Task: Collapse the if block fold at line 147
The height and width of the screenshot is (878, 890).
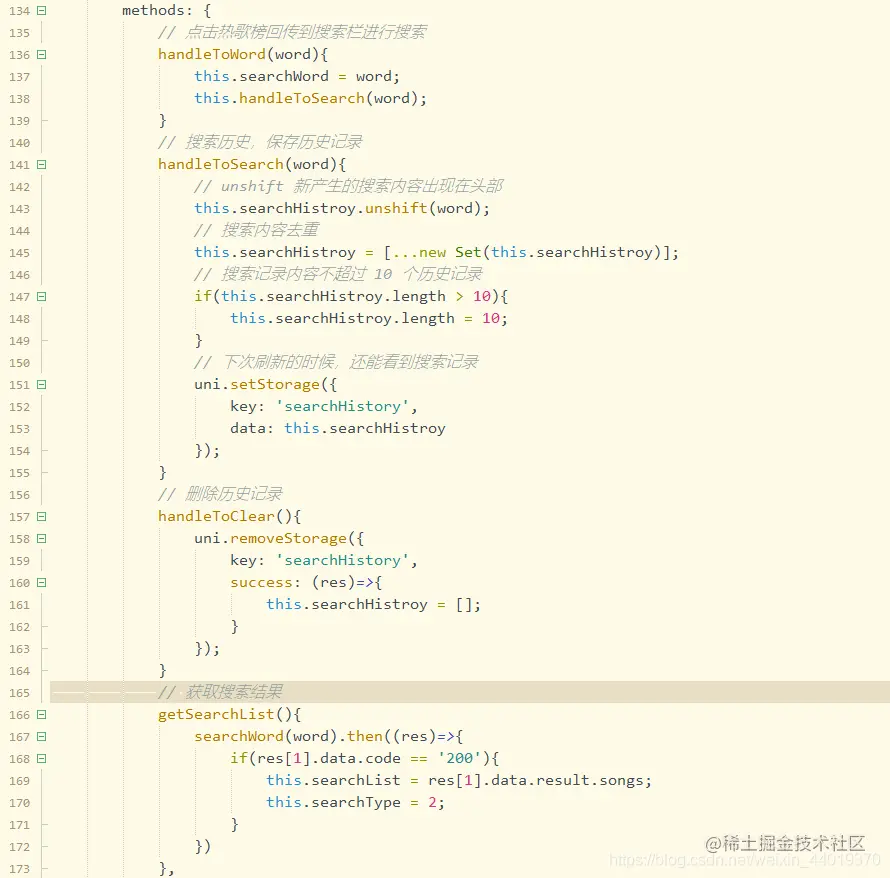Action: point(41,297)
